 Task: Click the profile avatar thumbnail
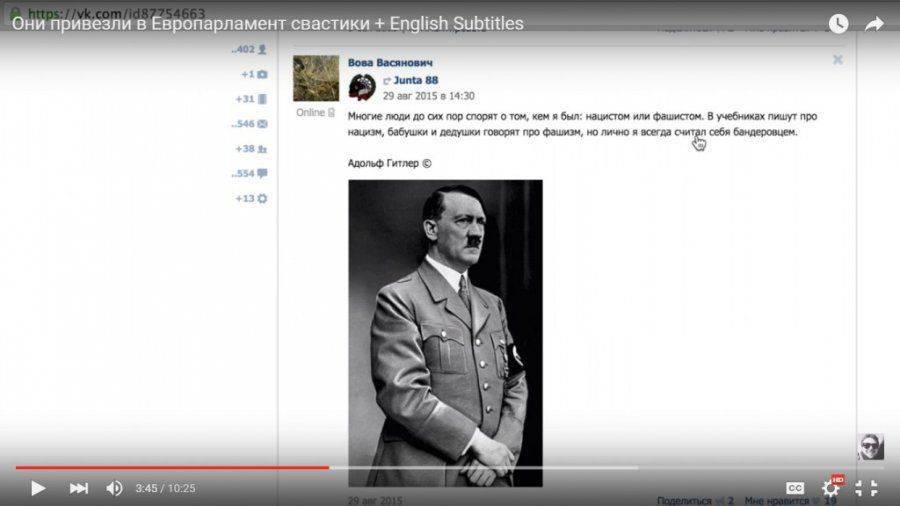coord(315,78)
